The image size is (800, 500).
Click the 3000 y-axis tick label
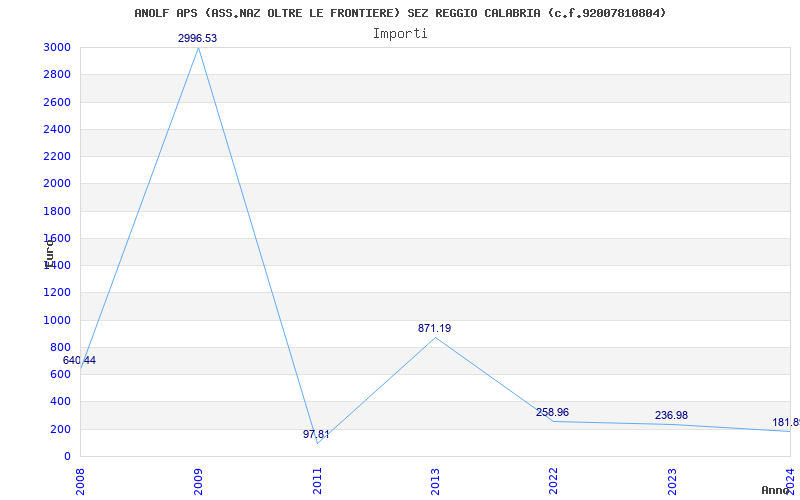click(57, 48)
